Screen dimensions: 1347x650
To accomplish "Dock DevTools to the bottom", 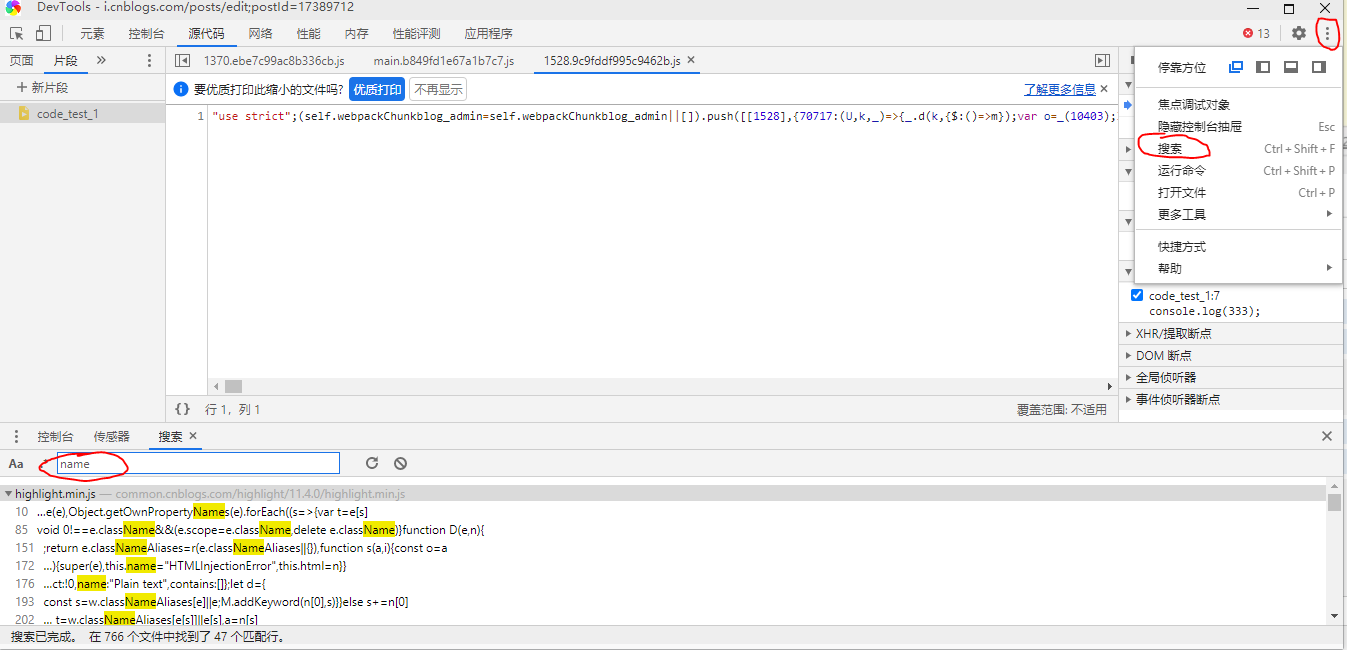I will click(x=1291, y=67).
